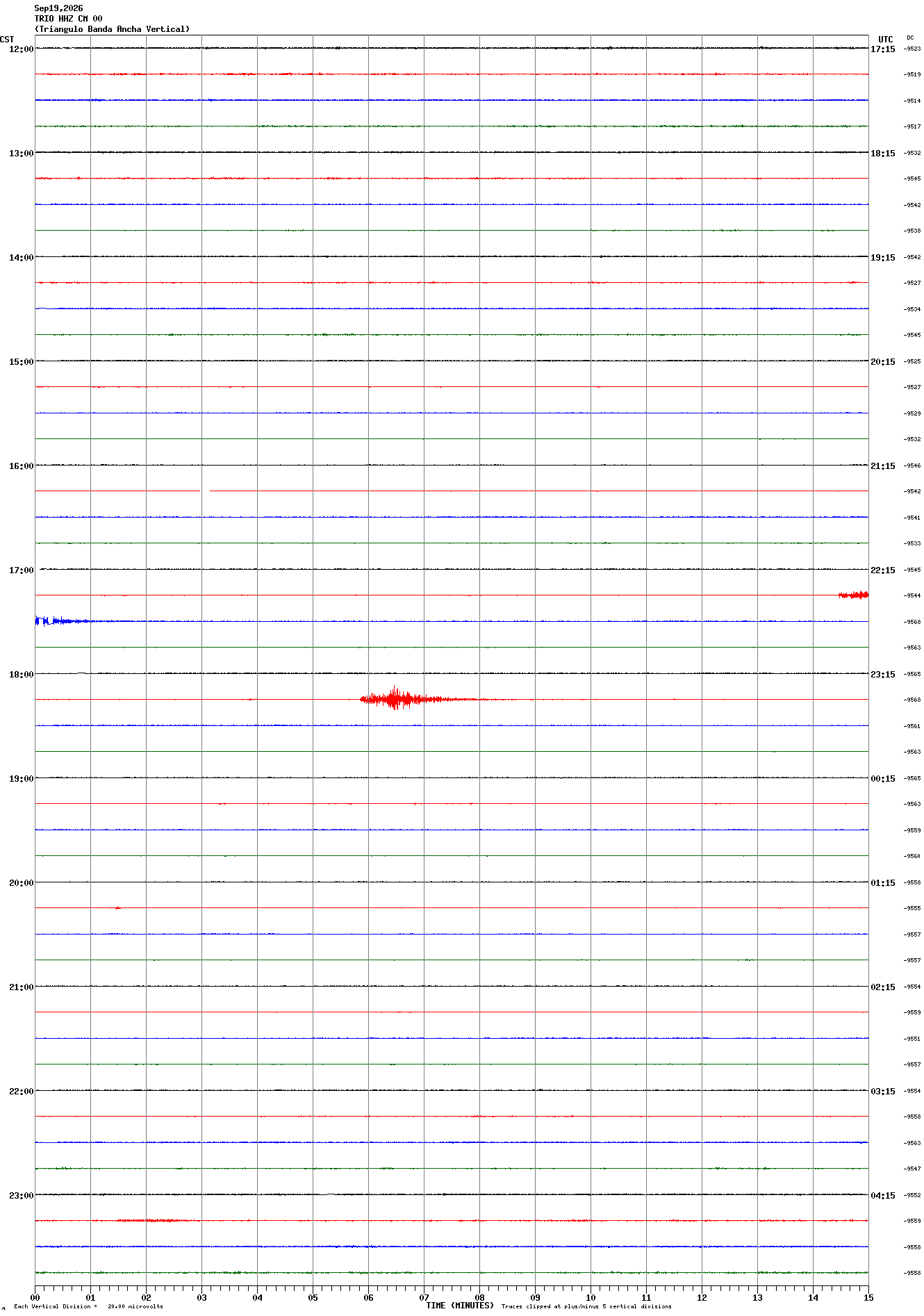
Task: Click the TRIO HHZ CM 00 station label
Action: [x=68, y=19]
